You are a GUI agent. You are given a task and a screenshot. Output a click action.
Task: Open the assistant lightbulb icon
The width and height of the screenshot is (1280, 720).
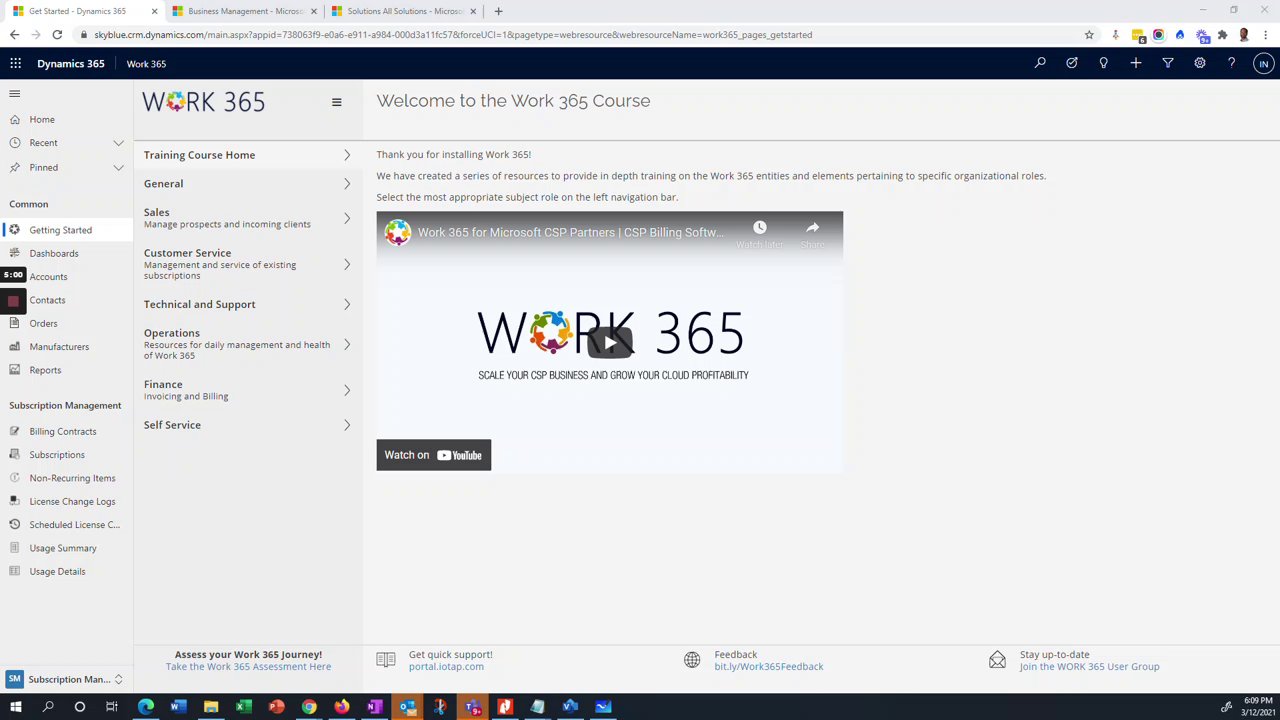pos(1104,63)
